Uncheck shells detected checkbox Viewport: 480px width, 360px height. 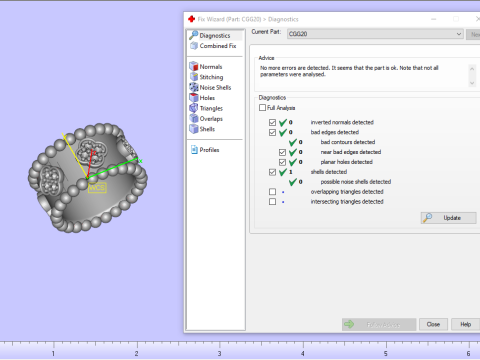272,172
